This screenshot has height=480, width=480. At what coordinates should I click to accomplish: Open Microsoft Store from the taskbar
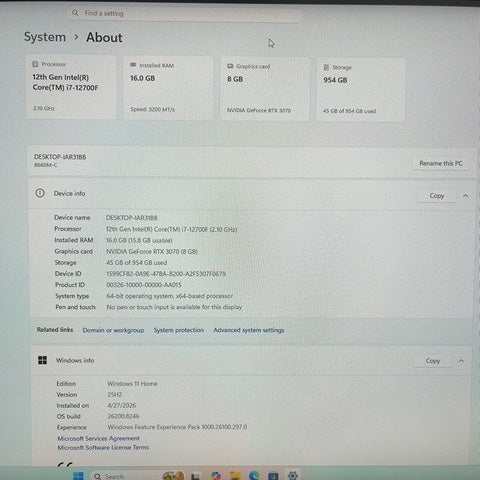coord(273,476)
